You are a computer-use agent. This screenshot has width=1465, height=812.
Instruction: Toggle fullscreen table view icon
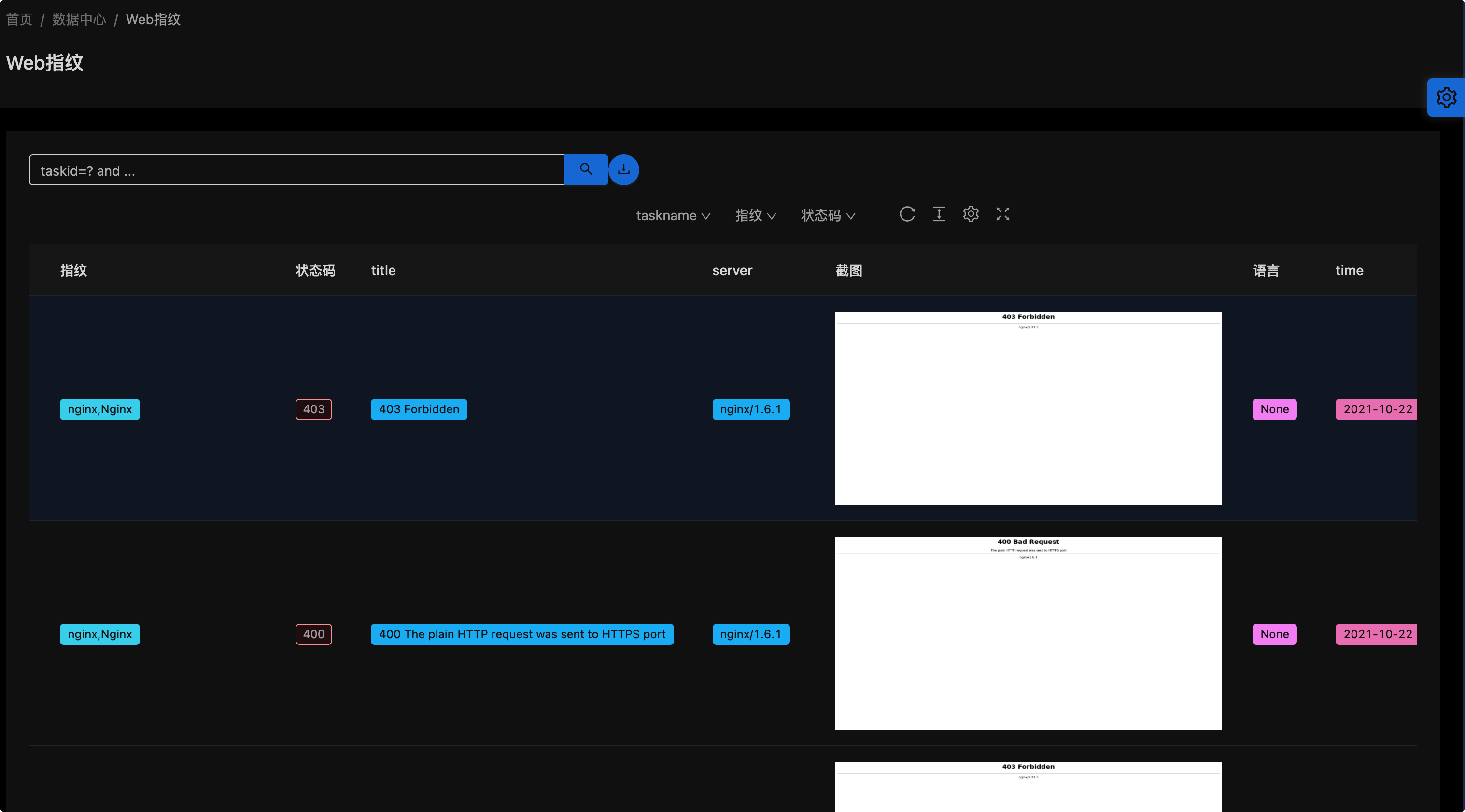1002,214
